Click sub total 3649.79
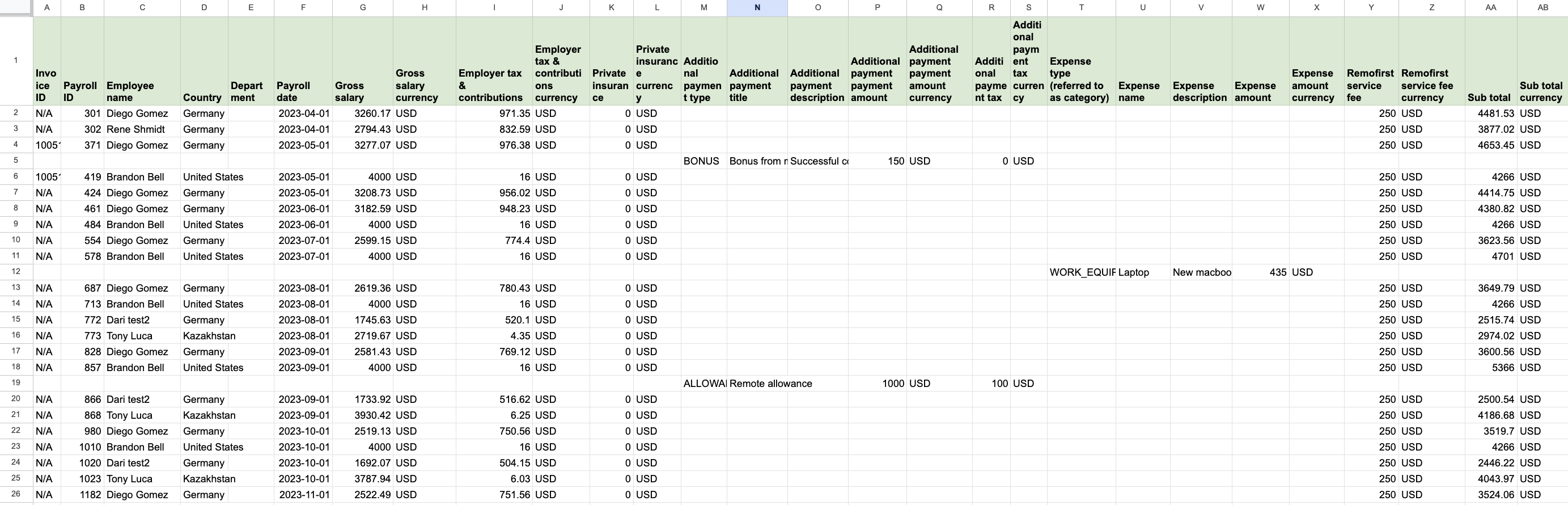Screen dimensions: 1568x505 pyautogui.click(x=1491, y=288)
